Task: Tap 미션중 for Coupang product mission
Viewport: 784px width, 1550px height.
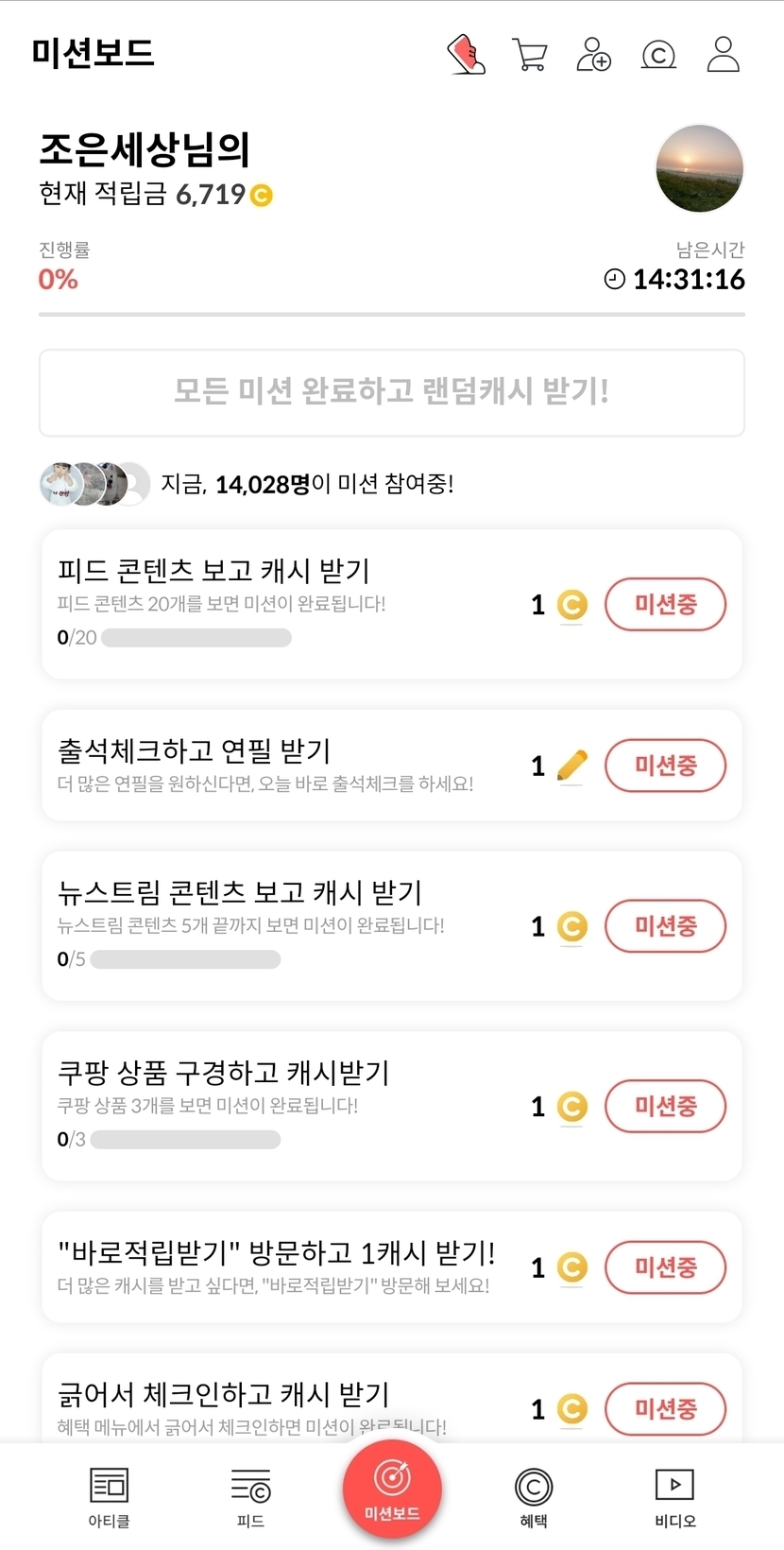Action: click(665, 1106)
